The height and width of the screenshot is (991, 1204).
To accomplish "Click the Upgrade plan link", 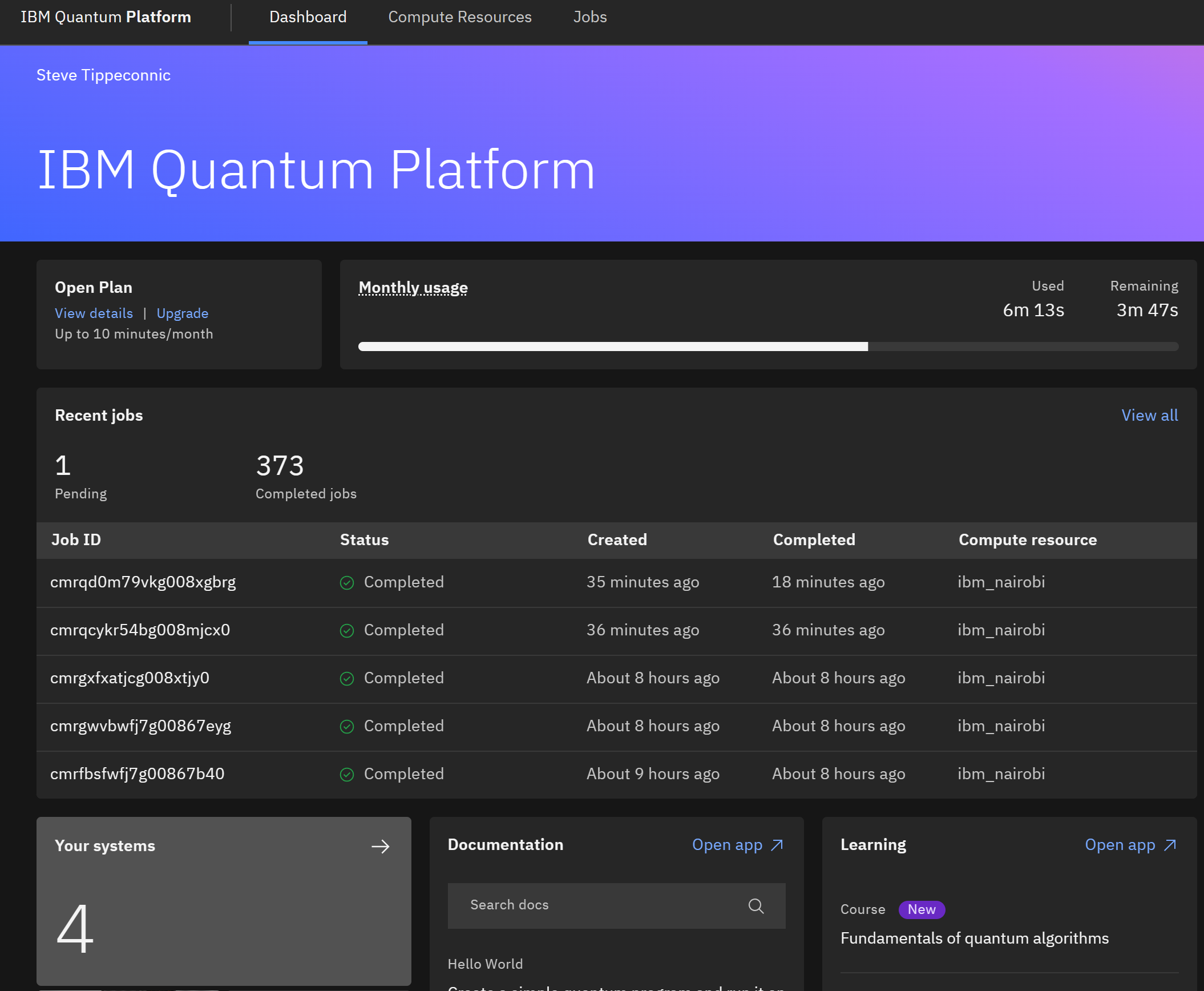I will coord(182,313).
